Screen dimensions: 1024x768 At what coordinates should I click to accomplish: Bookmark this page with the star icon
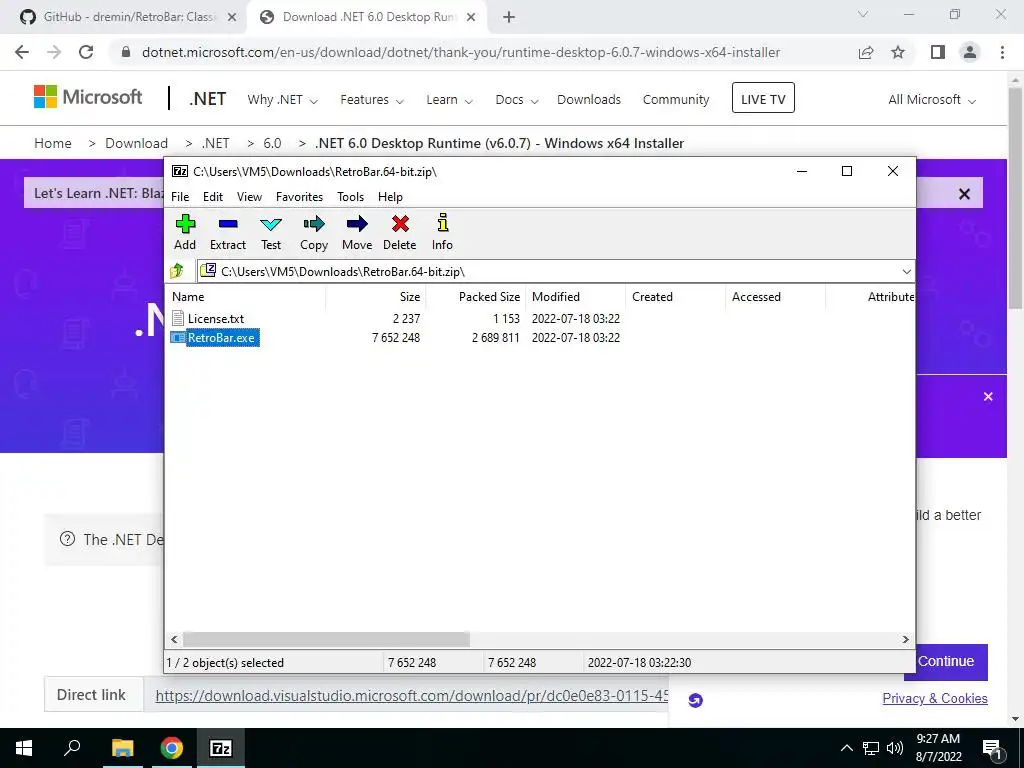coord(899,52)
